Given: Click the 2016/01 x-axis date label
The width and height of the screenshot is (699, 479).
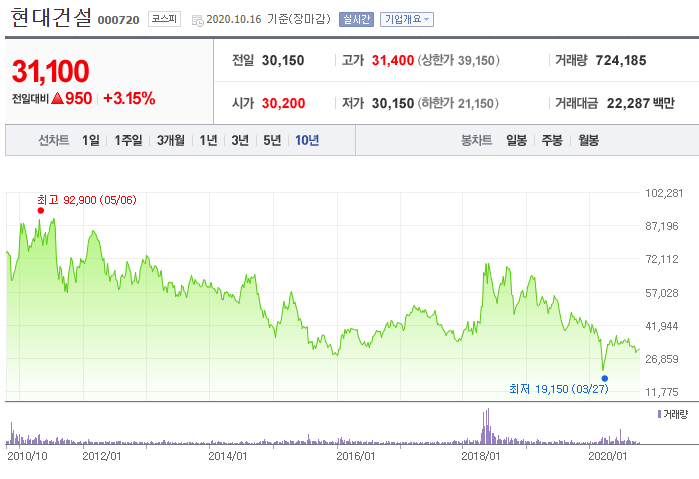Looking at the screenshot, I should 355,456.
